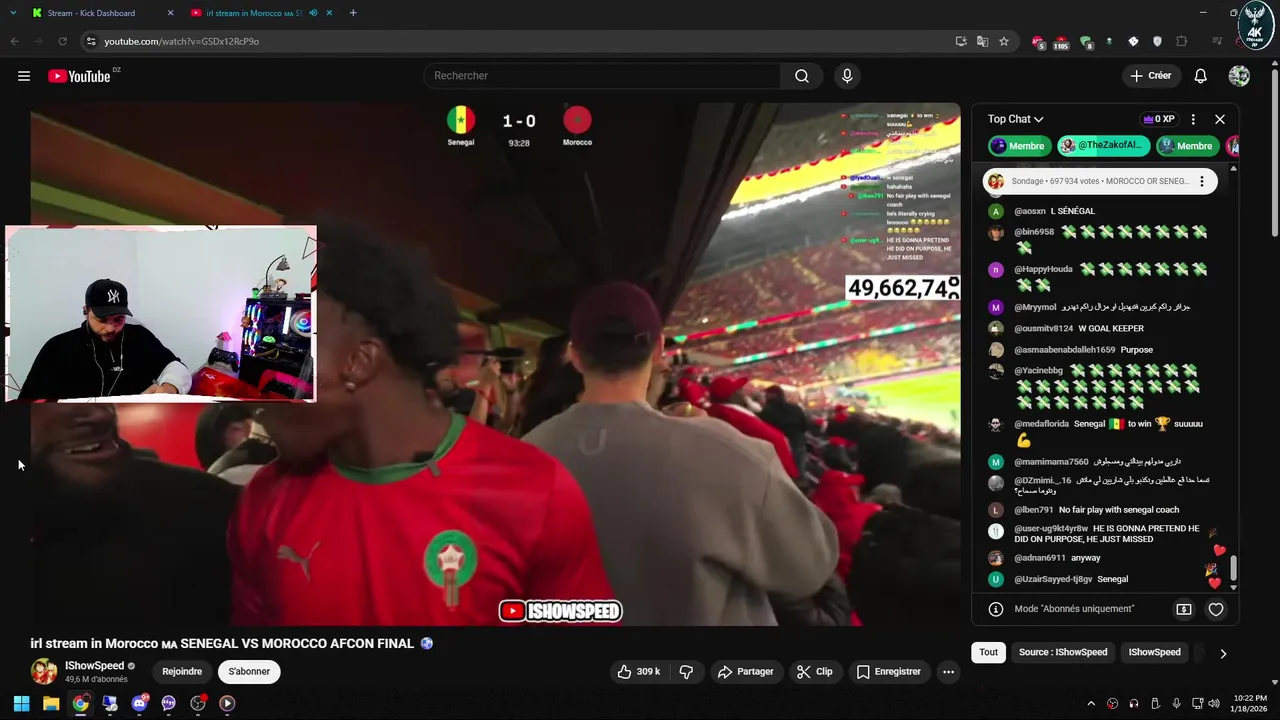This screenshot has height=720, width=1280.
Task: Select the Tout filter chip
Action: tap(988, 652)
